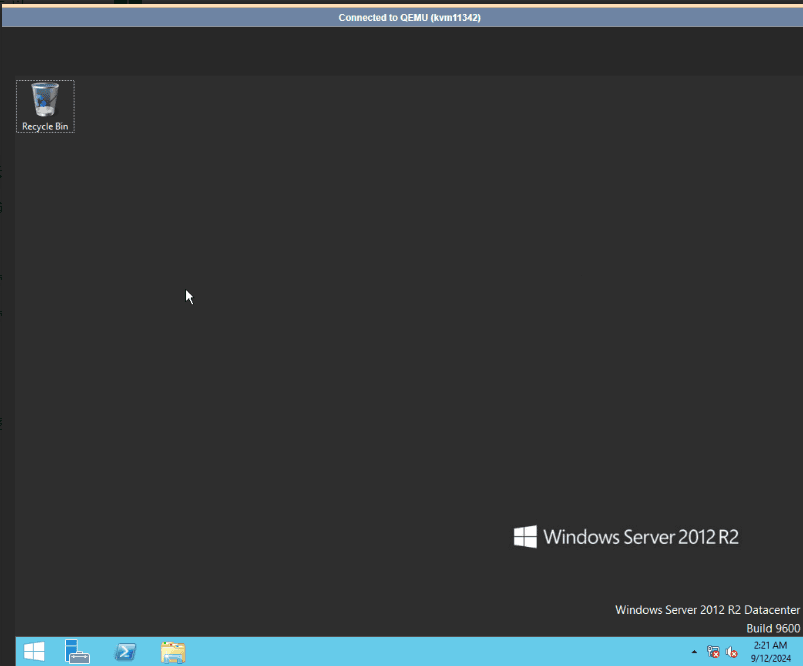Launch Server Manager from the taskbar

coord(77,652)
